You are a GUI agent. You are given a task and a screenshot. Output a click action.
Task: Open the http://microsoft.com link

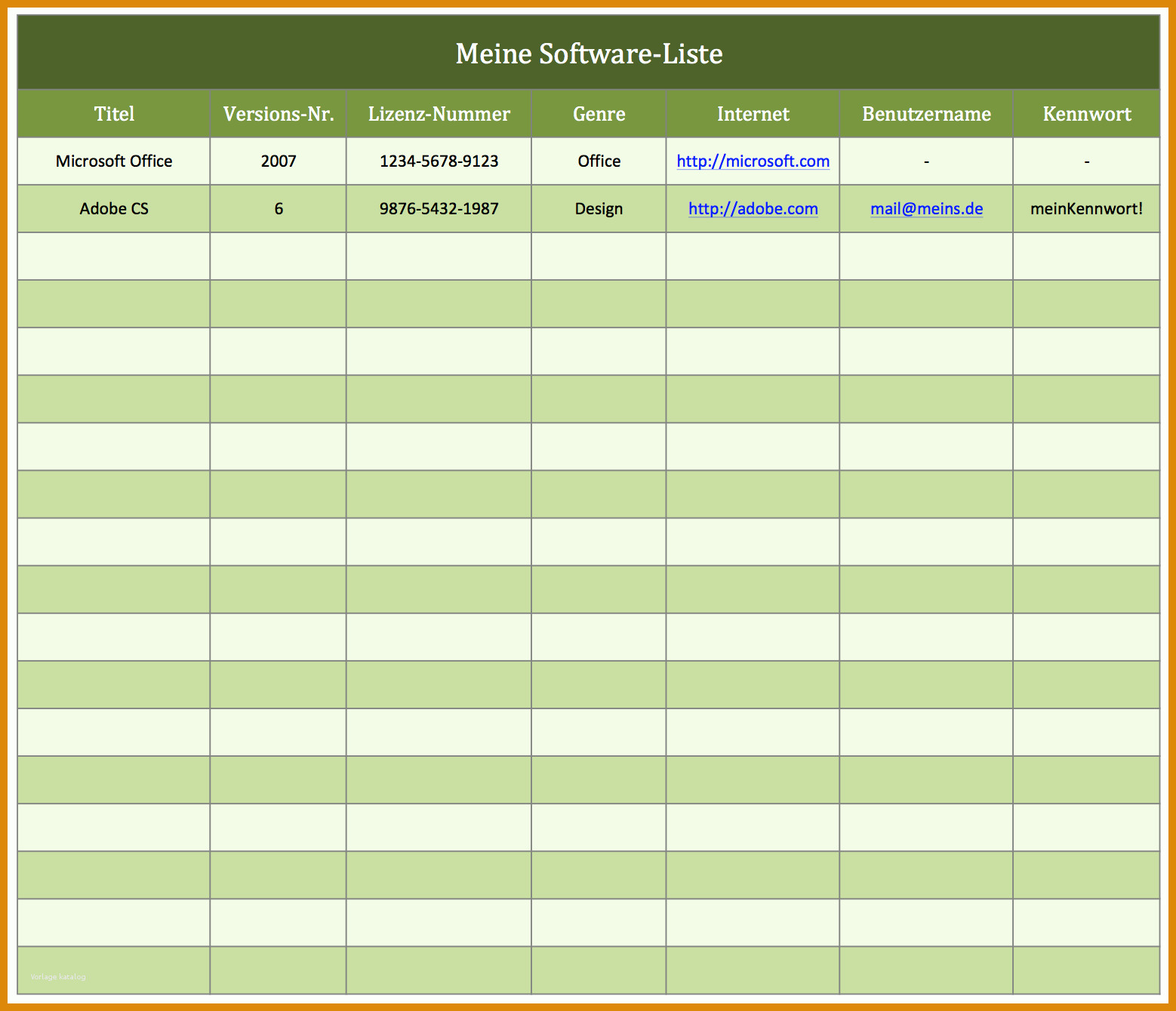(x=753, y=161)
